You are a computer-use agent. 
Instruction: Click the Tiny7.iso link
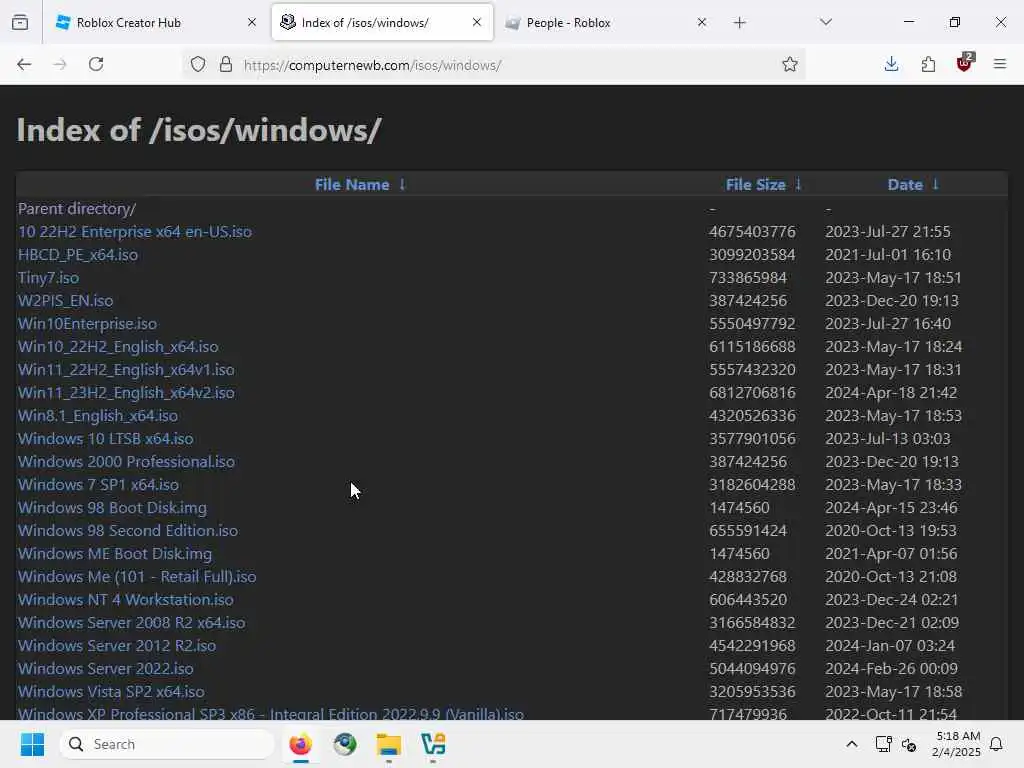coord(48,278)
